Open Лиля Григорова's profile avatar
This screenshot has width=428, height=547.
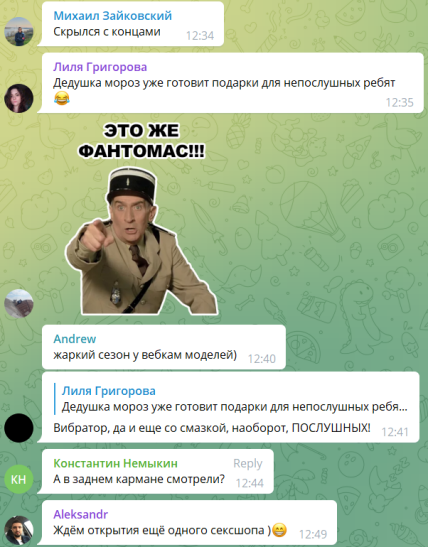tap(19, 98)
